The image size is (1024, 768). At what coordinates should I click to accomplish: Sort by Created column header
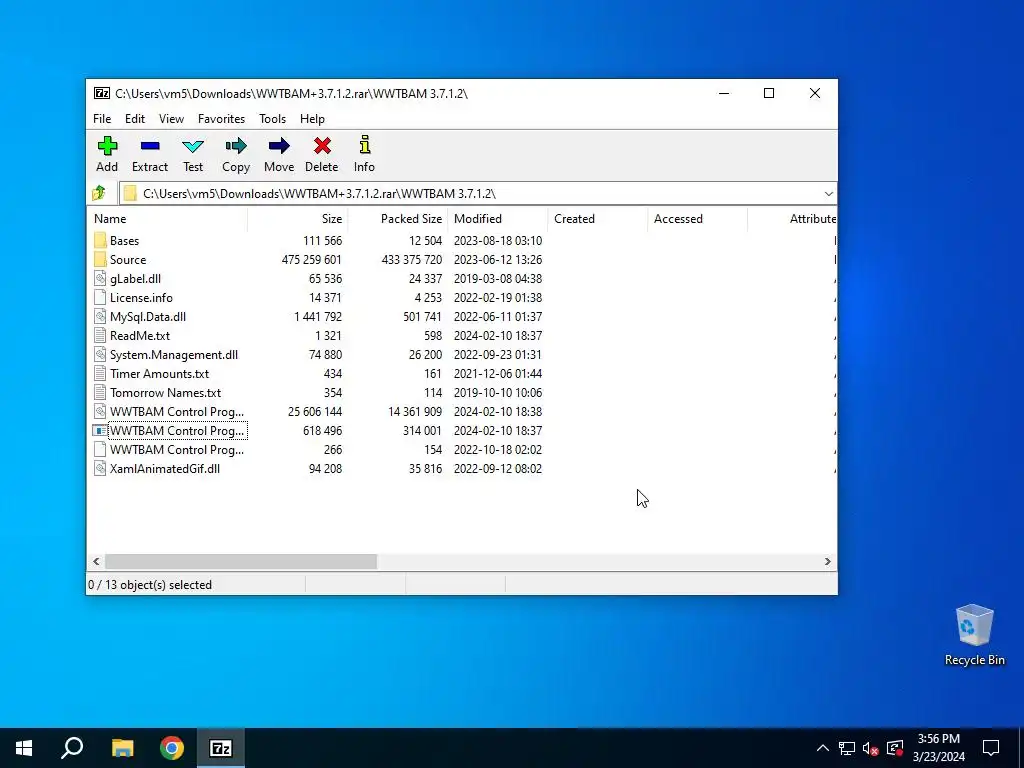click(x=598, y=219)
